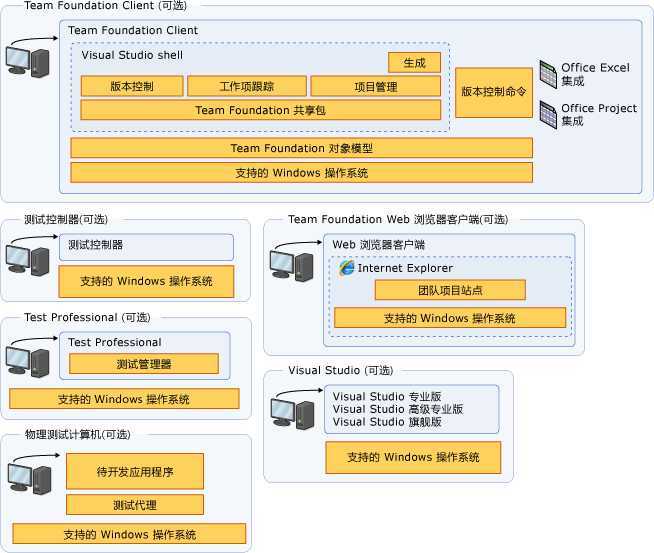654x553 pixels.
Task: Select the 测试代理 box
Action: (x=135, y=505)
